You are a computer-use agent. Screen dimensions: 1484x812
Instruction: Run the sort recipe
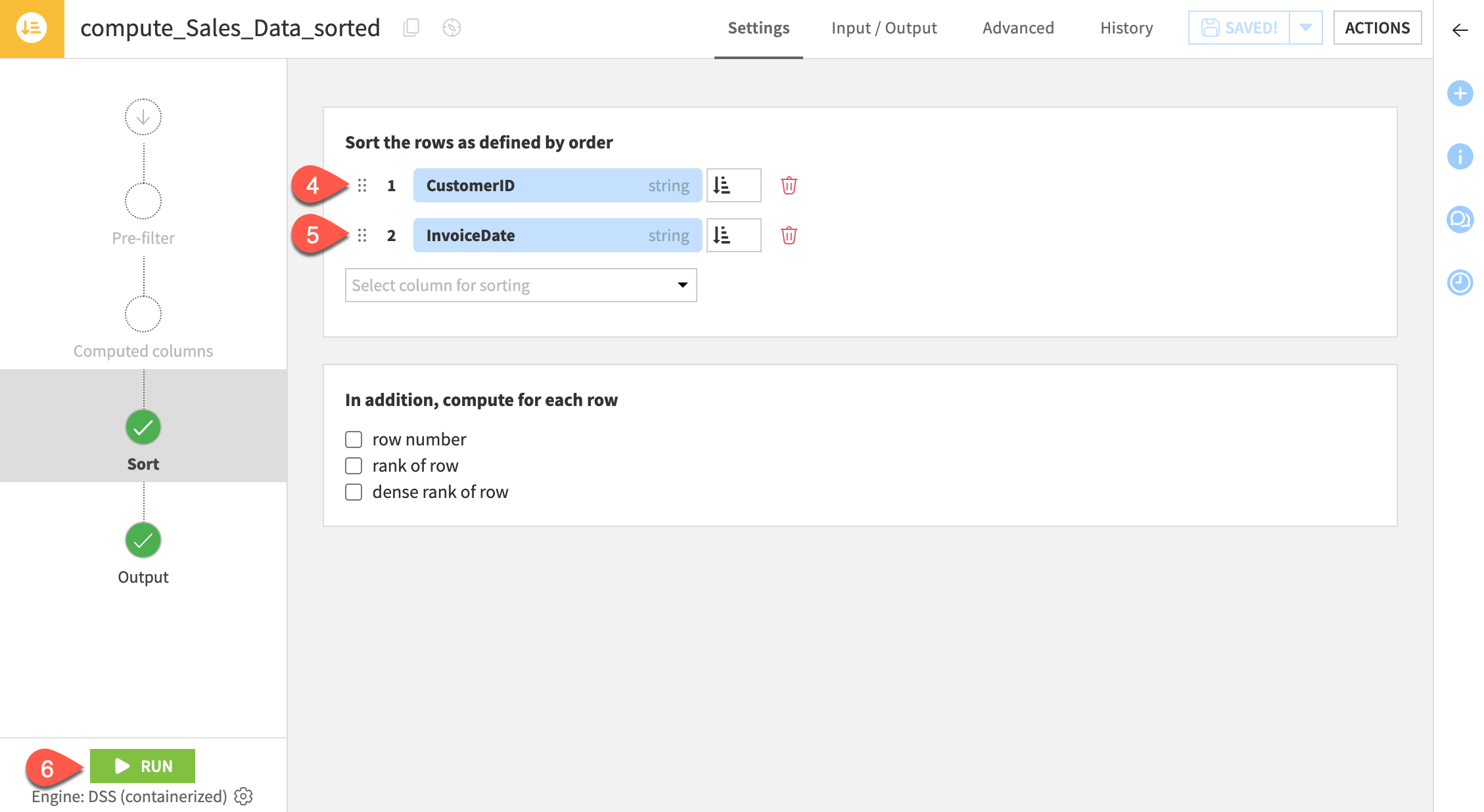coord(142,765)
